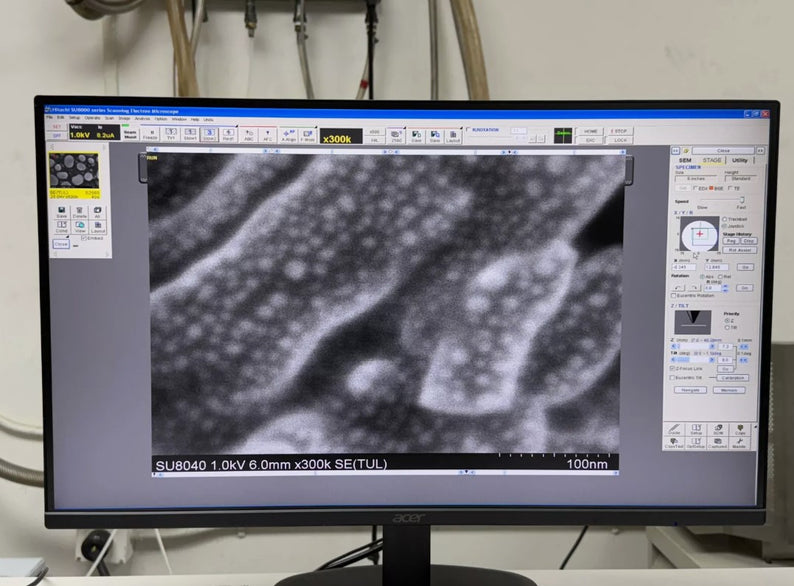Click x300k magnification display
The width and height of the screenshot is (794, 586).
click(341, 136)
